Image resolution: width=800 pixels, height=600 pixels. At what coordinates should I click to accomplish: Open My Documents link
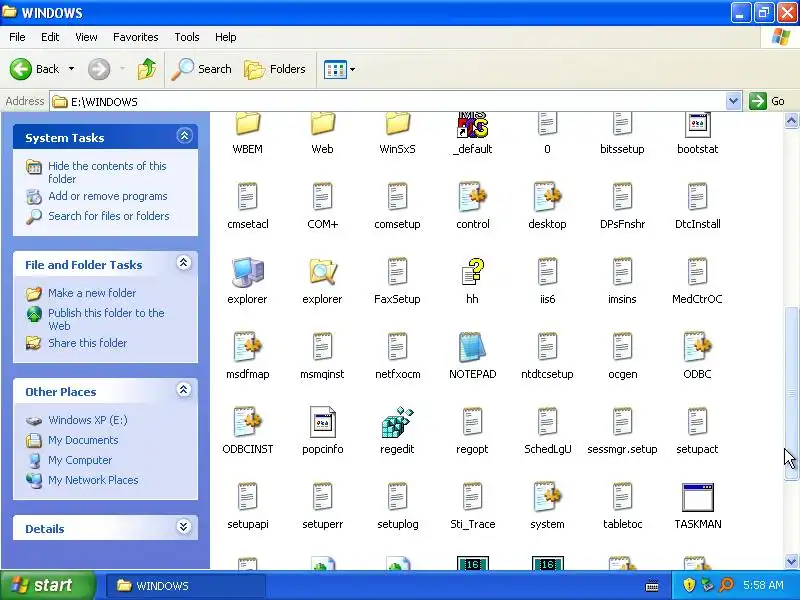point(83,440)
